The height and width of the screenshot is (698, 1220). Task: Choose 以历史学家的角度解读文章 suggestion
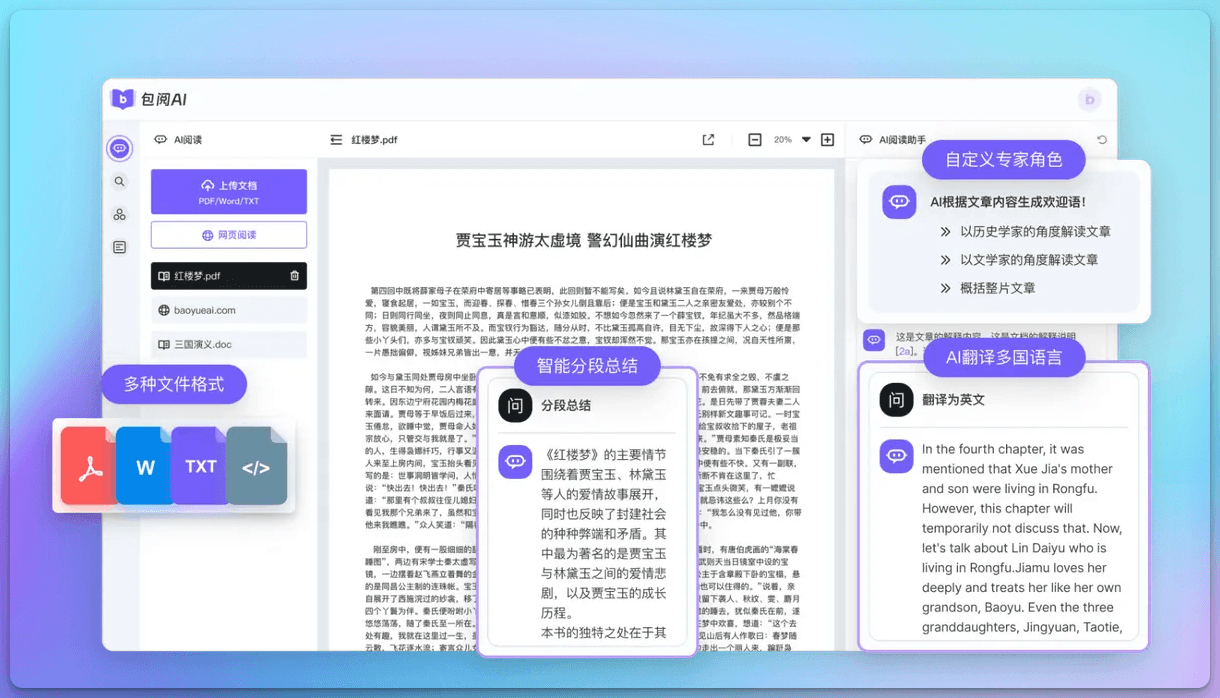pos(1035,231)
